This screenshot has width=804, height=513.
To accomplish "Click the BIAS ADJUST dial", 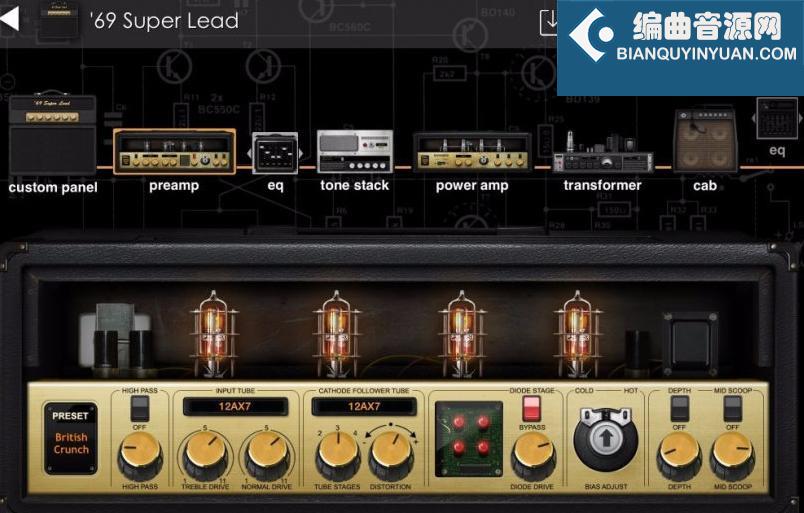I will pyautogui.click(x=606, y=439).
